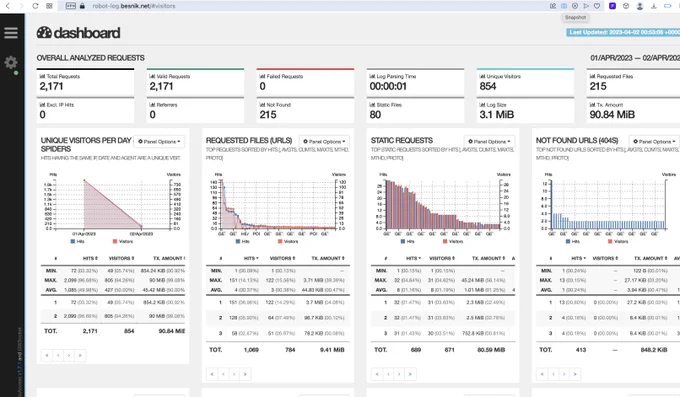Open the speed dial grid icon
The height and width of the screenshot is (397, 680).
tap(49, 6)
